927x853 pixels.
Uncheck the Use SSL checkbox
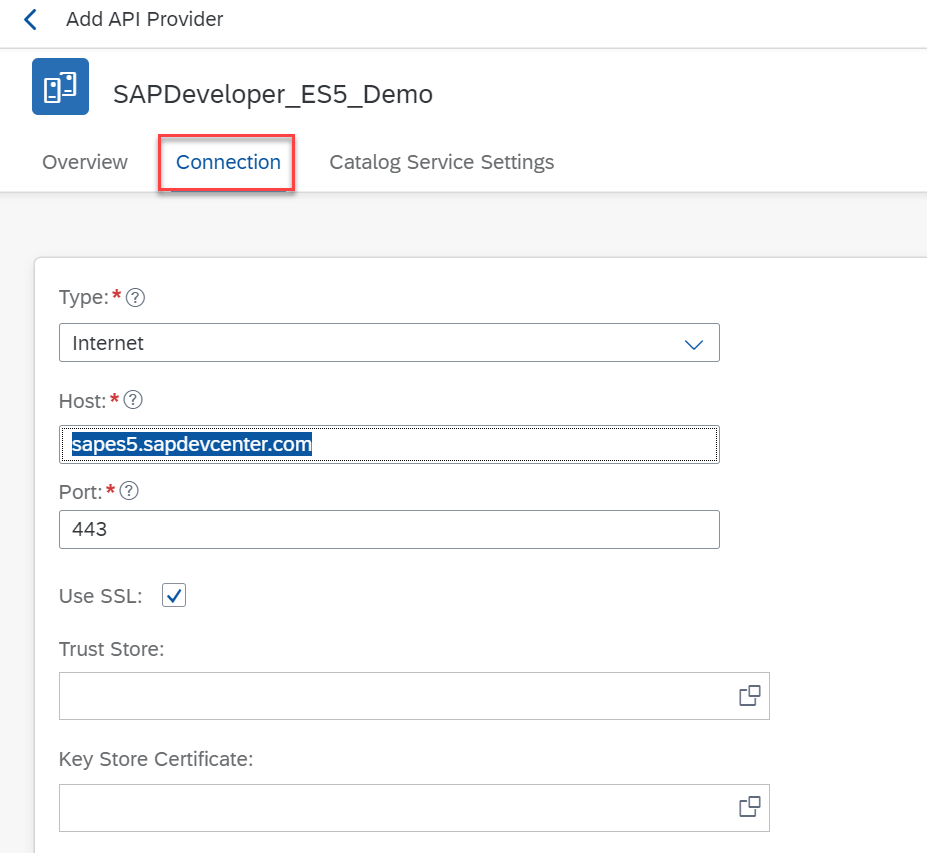tap(174, 596)
